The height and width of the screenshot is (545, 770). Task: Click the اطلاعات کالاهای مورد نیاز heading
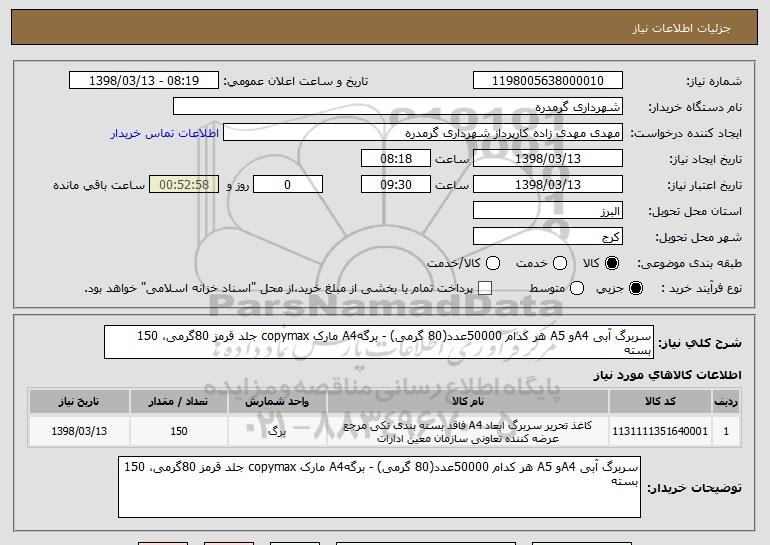point(667,375)
